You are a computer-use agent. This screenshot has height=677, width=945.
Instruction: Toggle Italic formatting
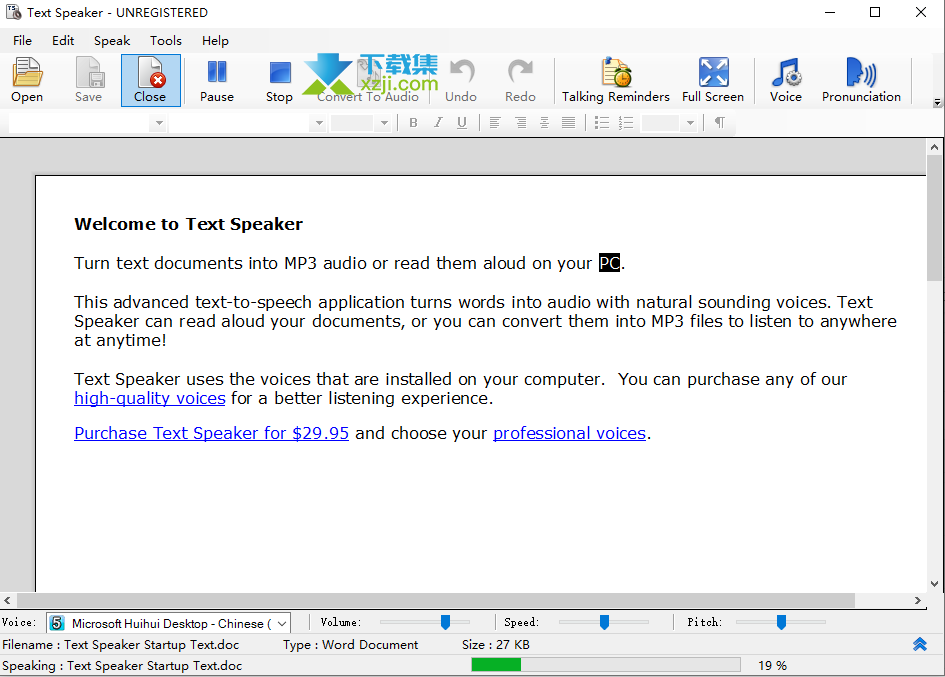click(x=438, y=123)
